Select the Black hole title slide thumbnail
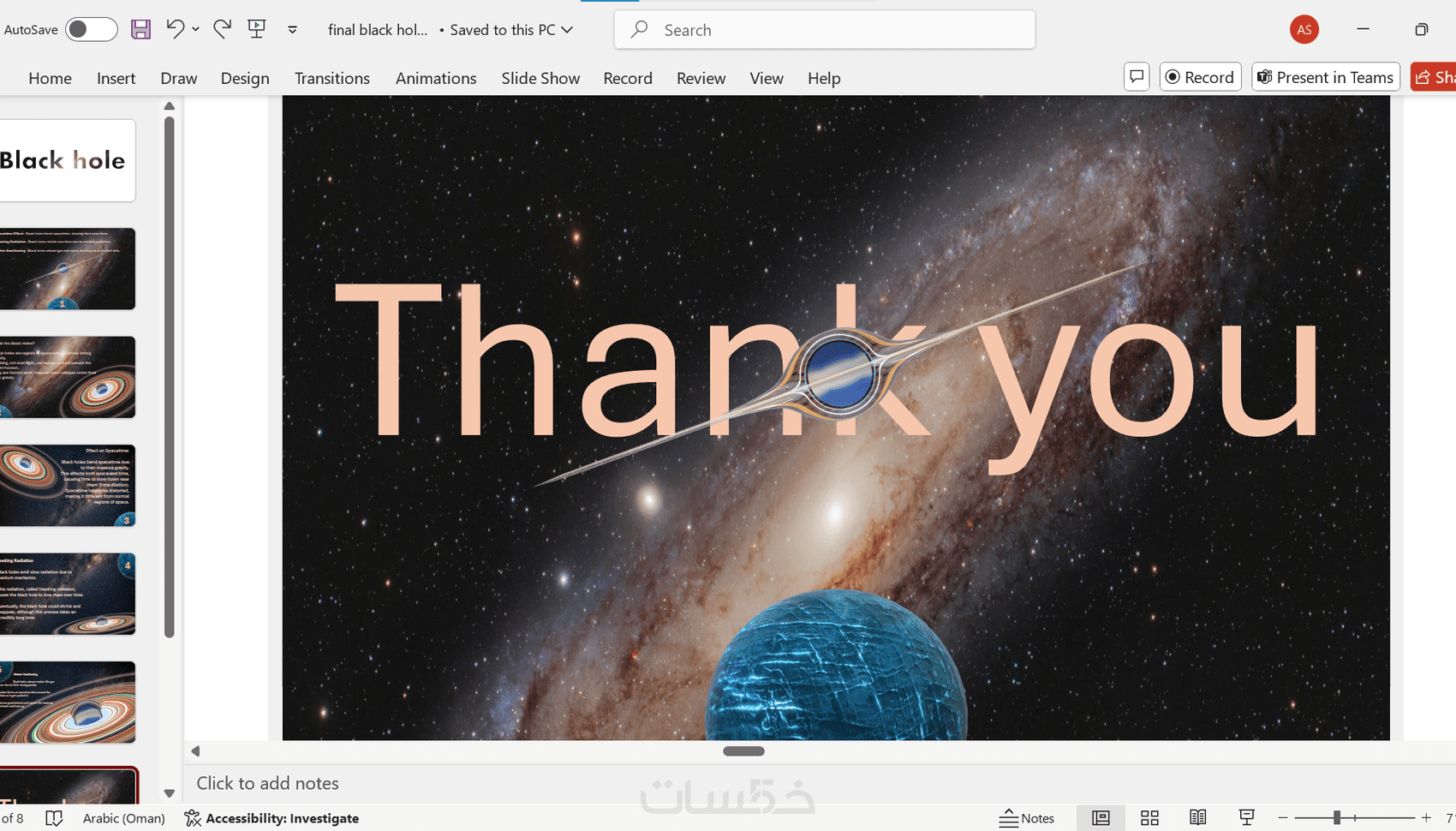This screenshot has width=1456, height=831. coord(67,160)
